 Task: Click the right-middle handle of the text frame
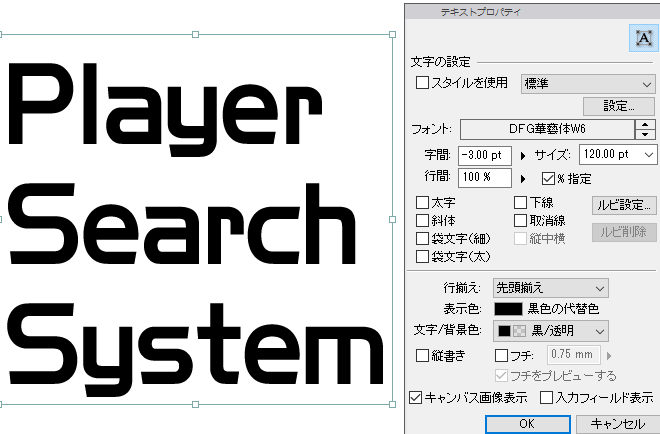click(392, 219)
